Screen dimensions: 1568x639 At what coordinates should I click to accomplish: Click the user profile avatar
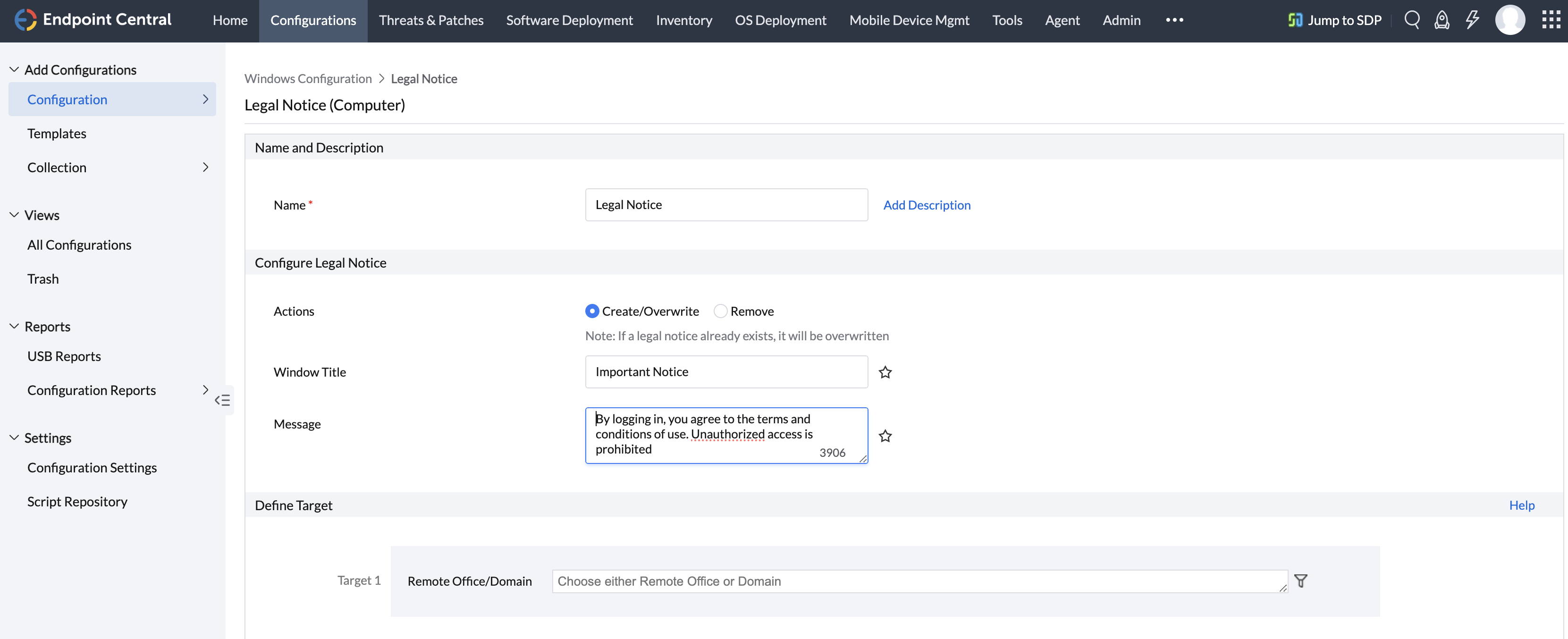[1509, 20]
